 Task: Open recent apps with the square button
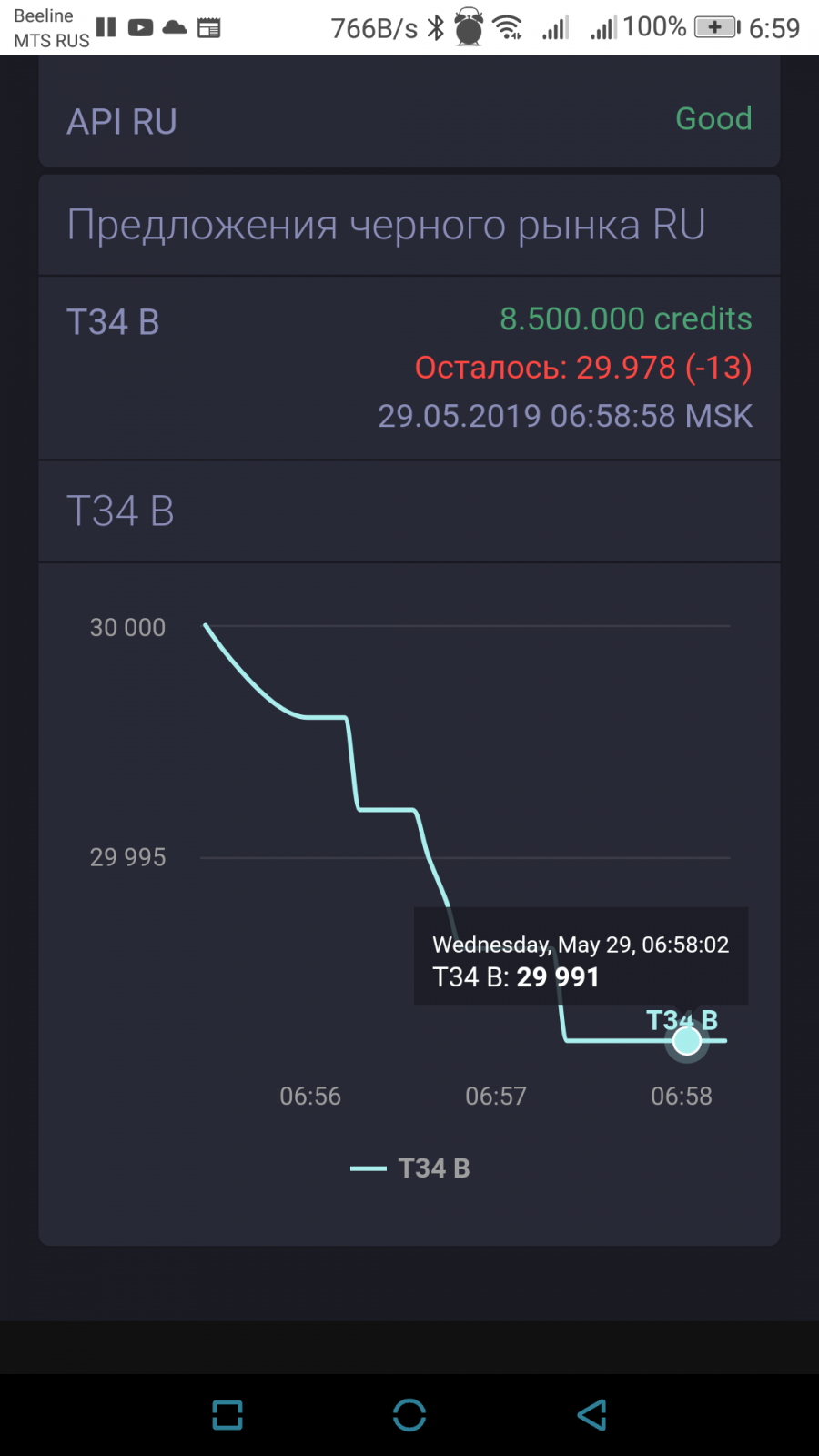(227, 1415)
